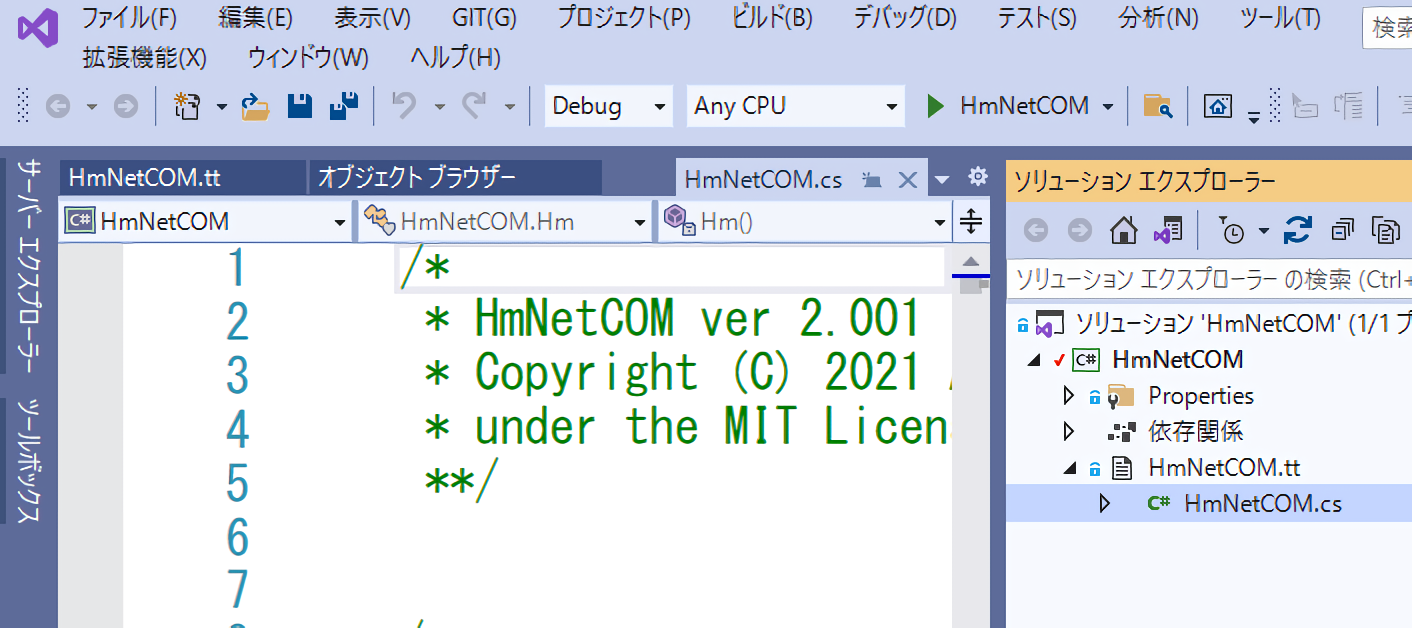This screenshot has width=1412, height=628.
Task: Click the Solution Explorer Home icon
Action: point(1125,232)
